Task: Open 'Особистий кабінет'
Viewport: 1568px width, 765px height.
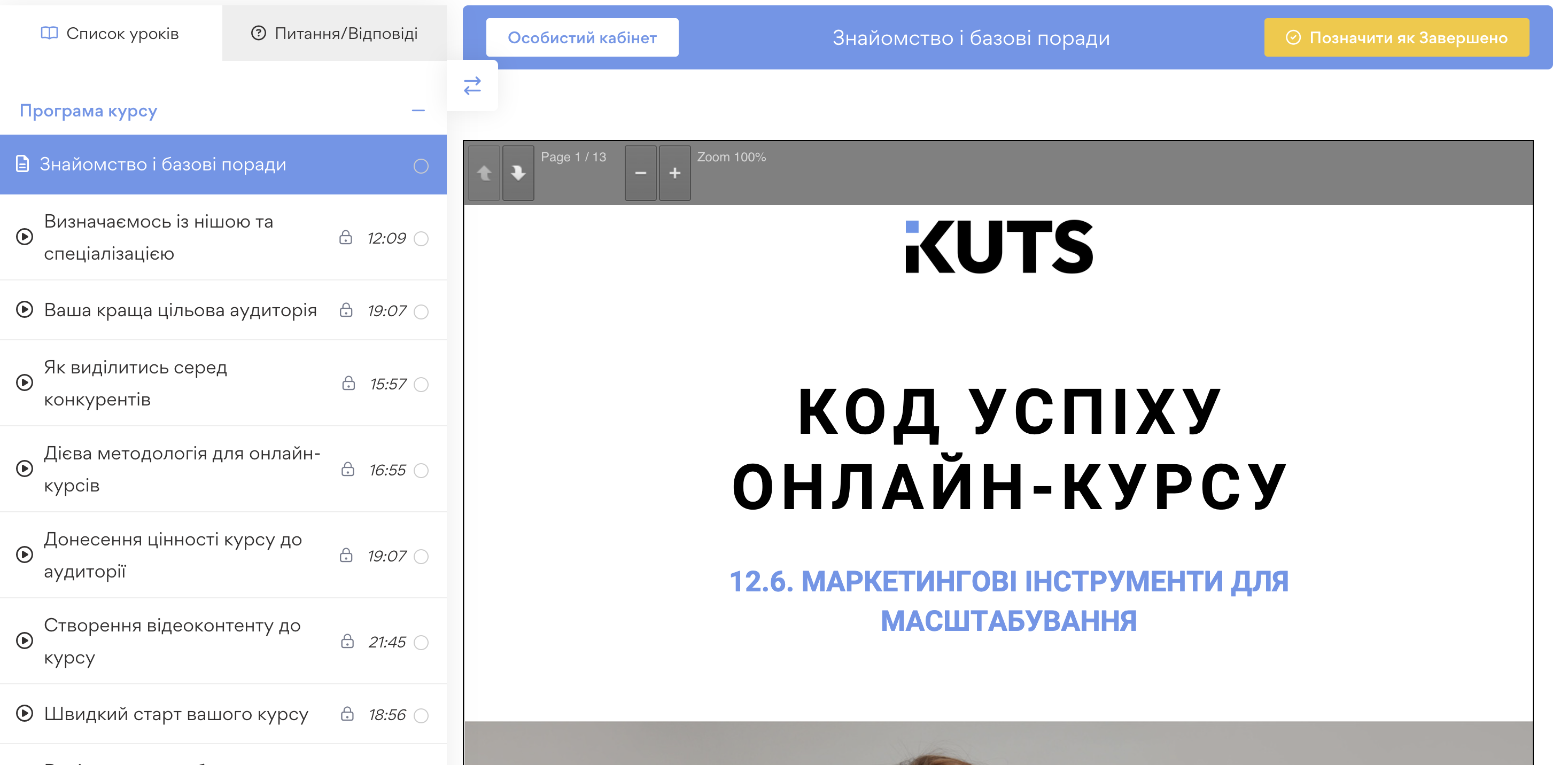Action: [582, 37]
